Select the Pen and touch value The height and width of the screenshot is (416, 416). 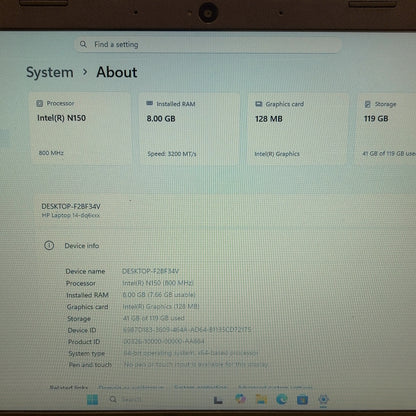[196, 365]
